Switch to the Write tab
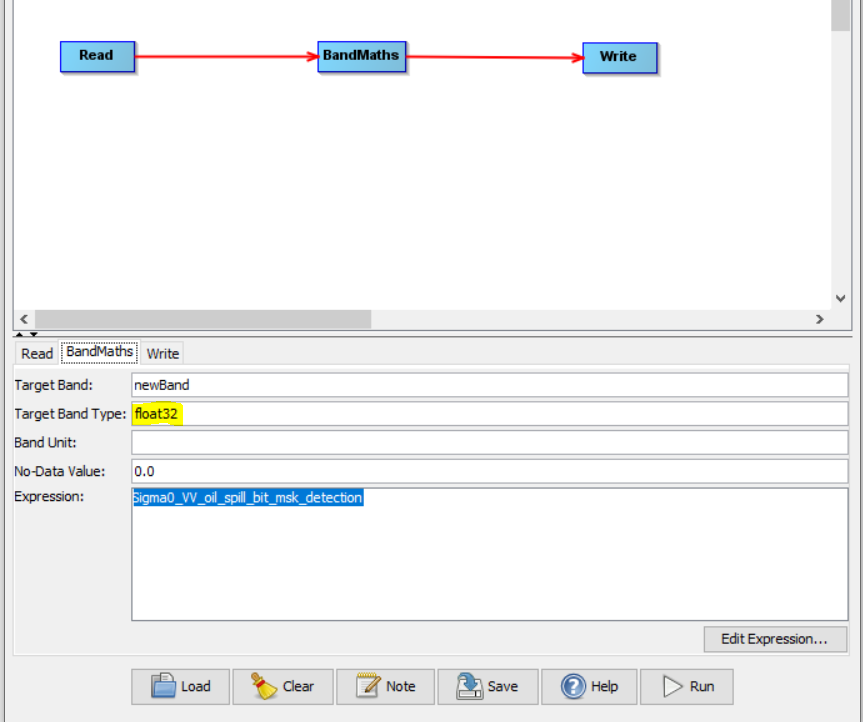863x722 pixels. [162, 353]
